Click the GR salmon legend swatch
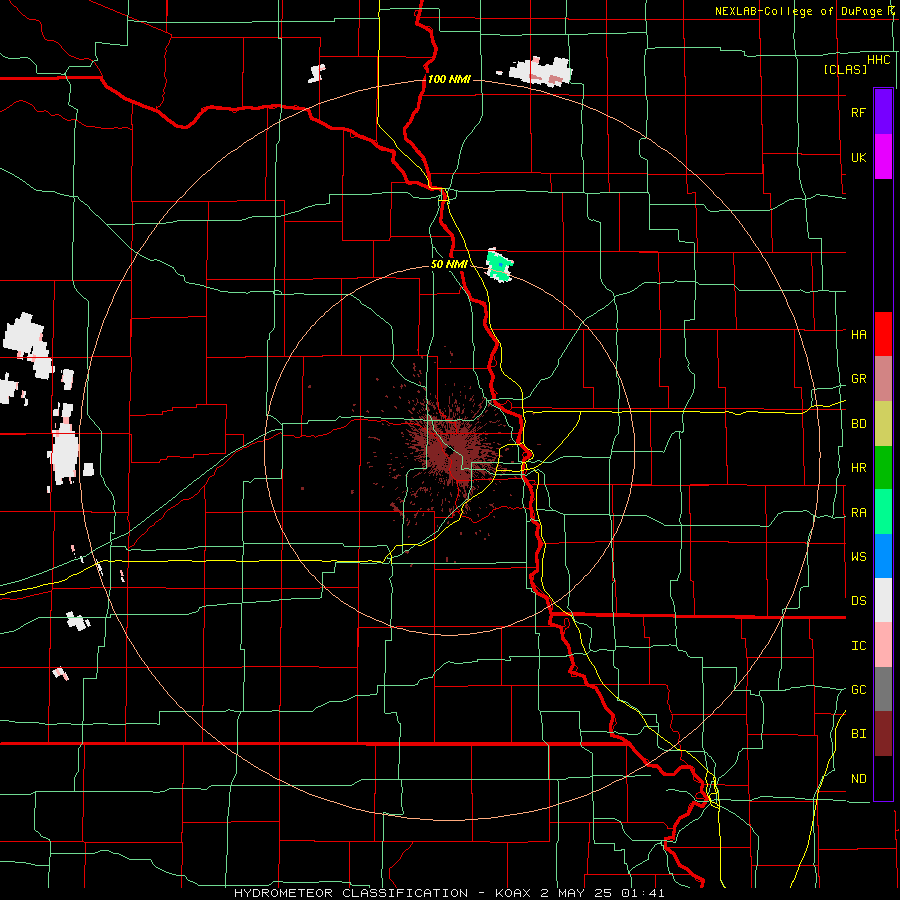The height and width of the screenshot is (900, 900). click(883, 379)
